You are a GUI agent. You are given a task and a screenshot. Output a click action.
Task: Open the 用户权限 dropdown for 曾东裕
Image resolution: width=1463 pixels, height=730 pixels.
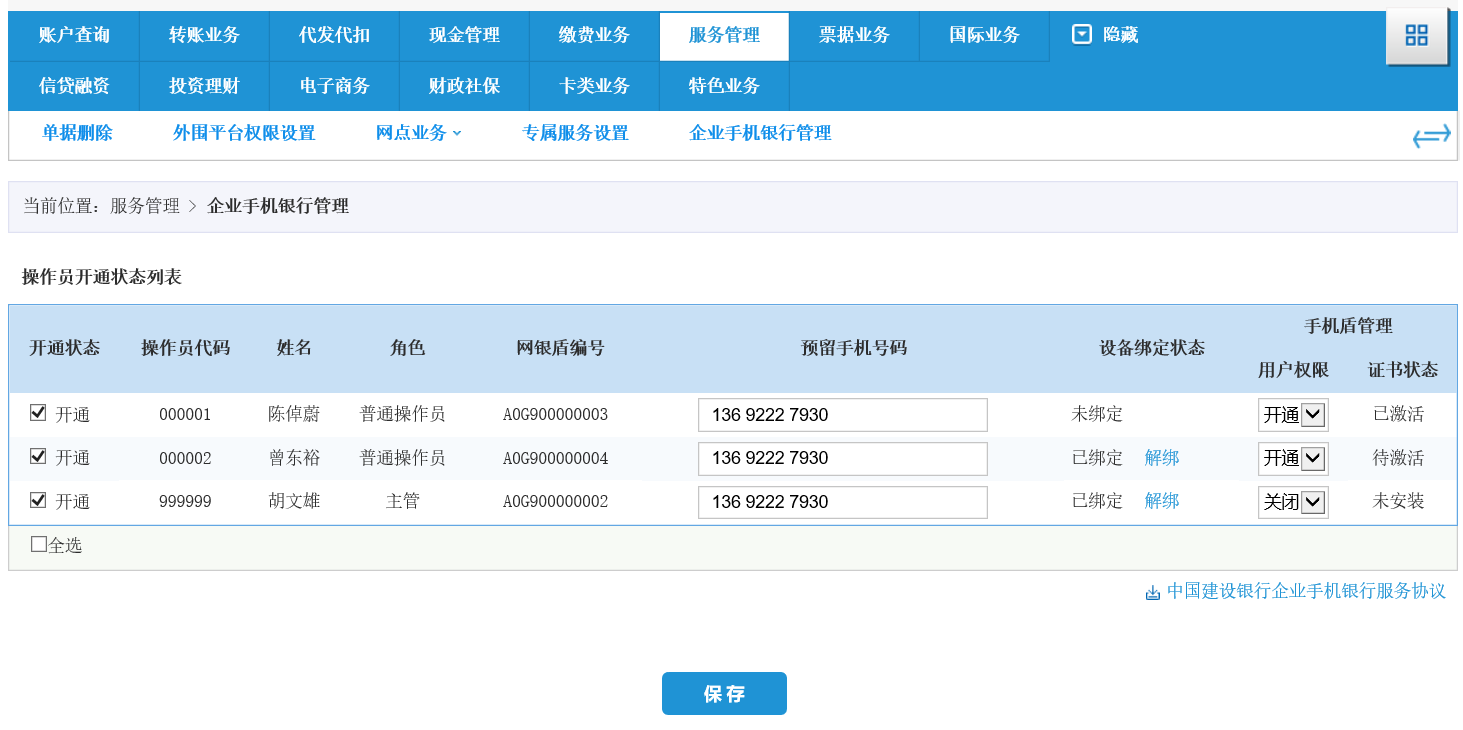click(1292, 458)
